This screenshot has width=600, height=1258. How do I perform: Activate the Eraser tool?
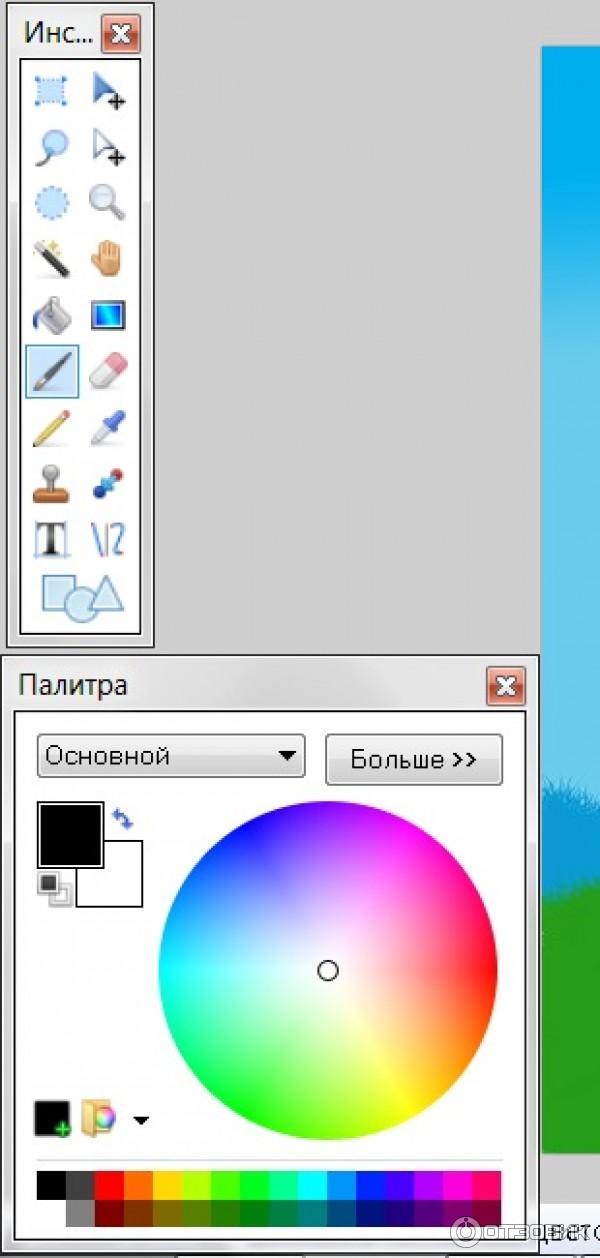(108, 372)
